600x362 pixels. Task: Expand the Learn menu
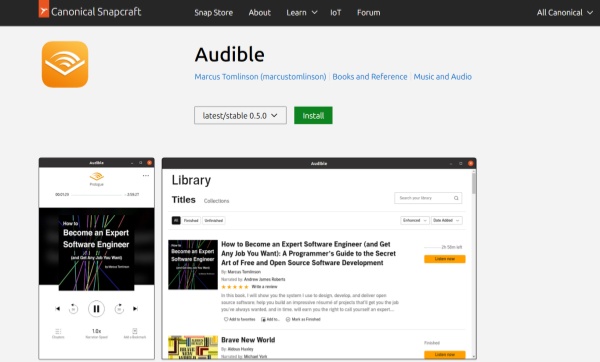pos(302,13)
